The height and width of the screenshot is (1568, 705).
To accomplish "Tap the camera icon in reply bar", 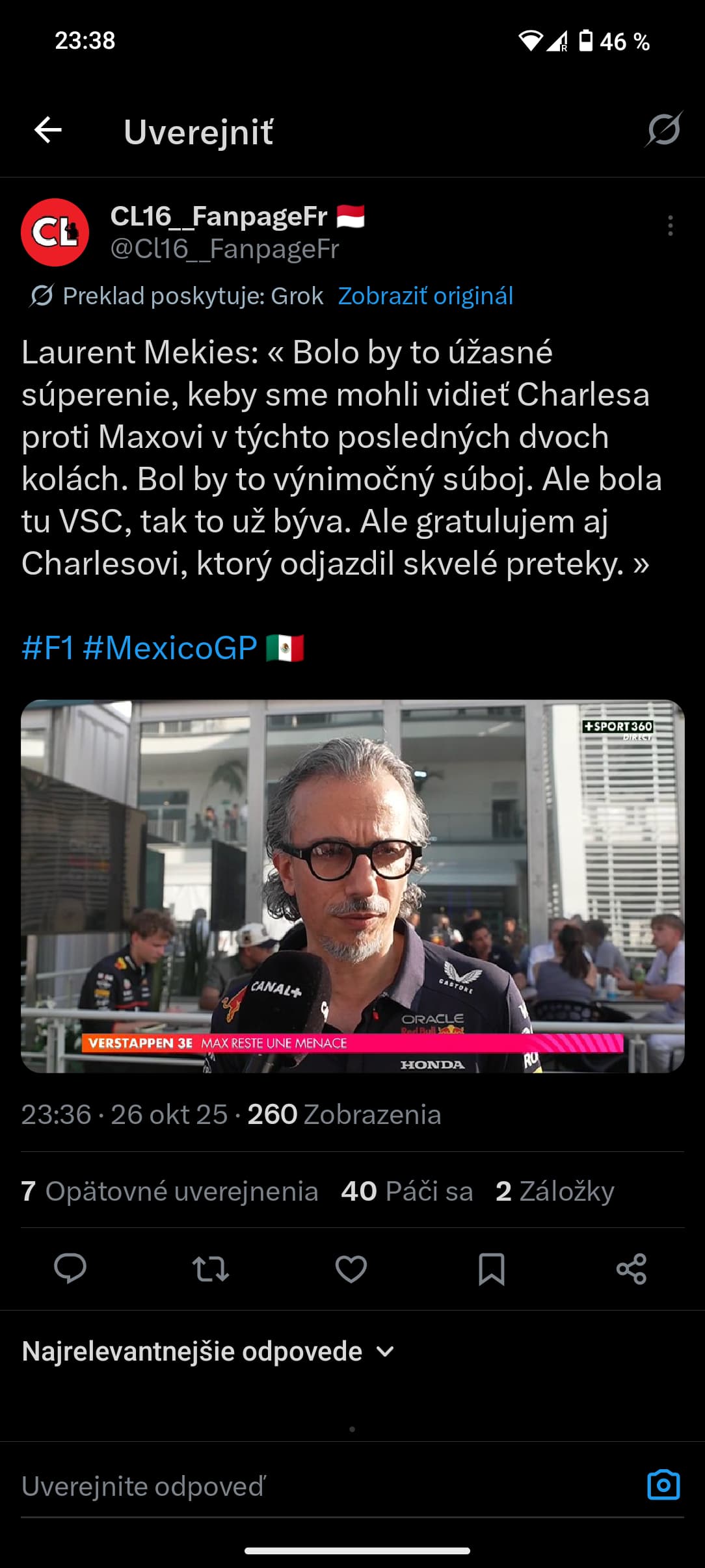I will point(663,1485).
